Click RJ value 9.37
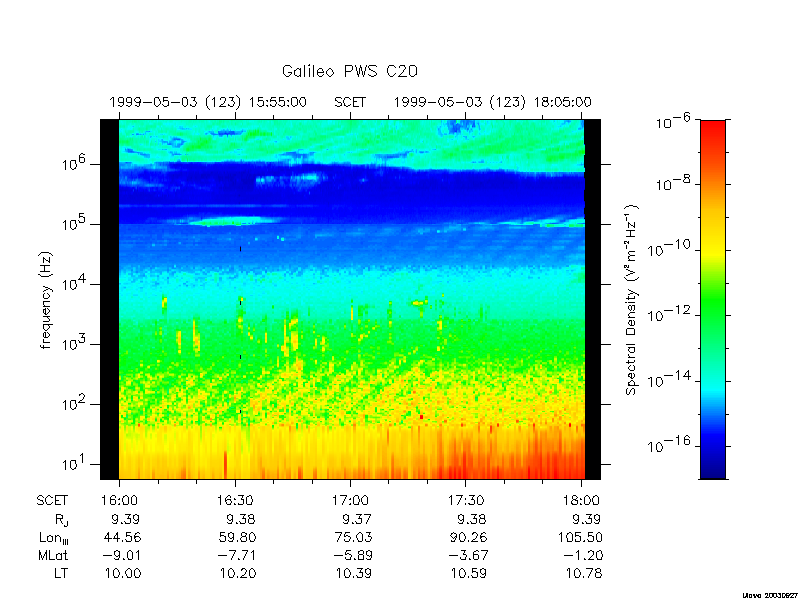This screenshot has width=800, height=600. [x=357, y=519]
